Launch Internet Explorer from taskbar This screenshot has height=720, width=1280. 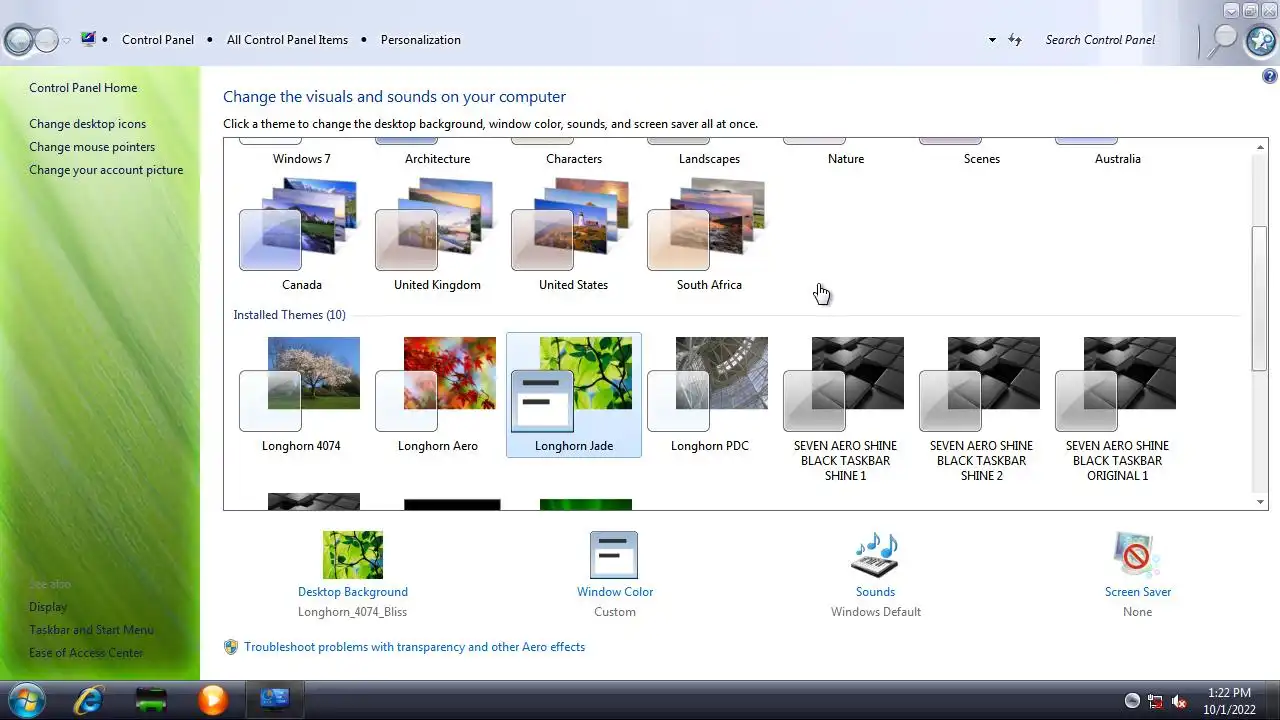(89, 700)
